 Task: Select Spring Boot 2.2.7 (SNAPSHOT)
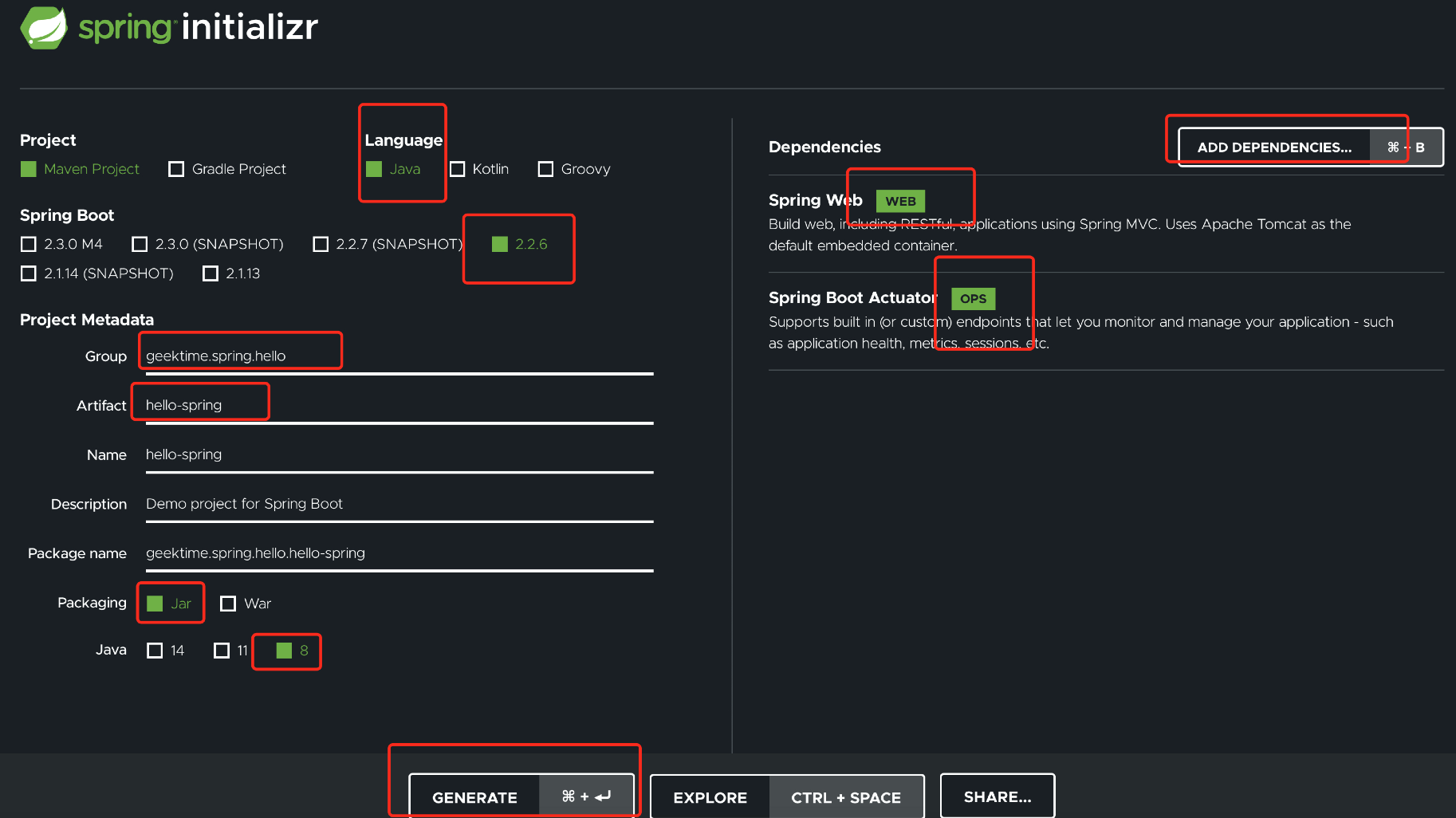tap(388, 244)
